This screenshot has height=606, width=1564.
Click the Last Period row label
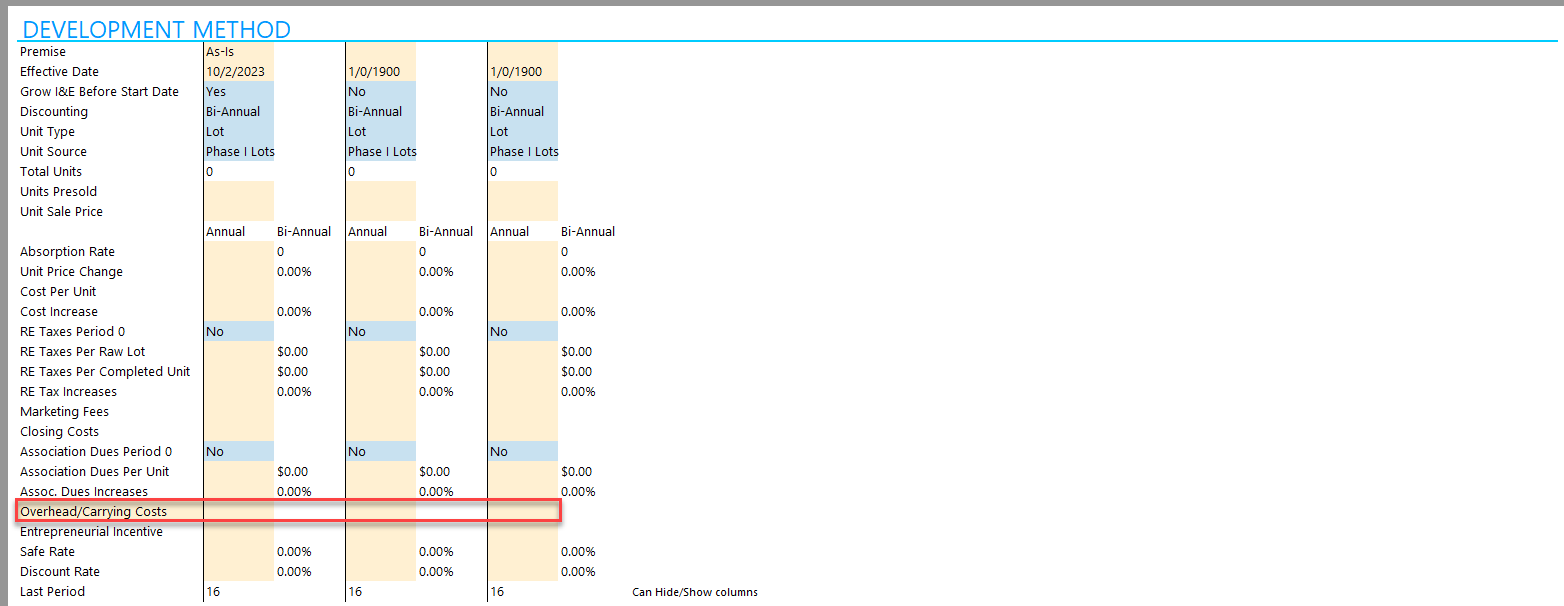pyautogui.click(x=52, y=591)
